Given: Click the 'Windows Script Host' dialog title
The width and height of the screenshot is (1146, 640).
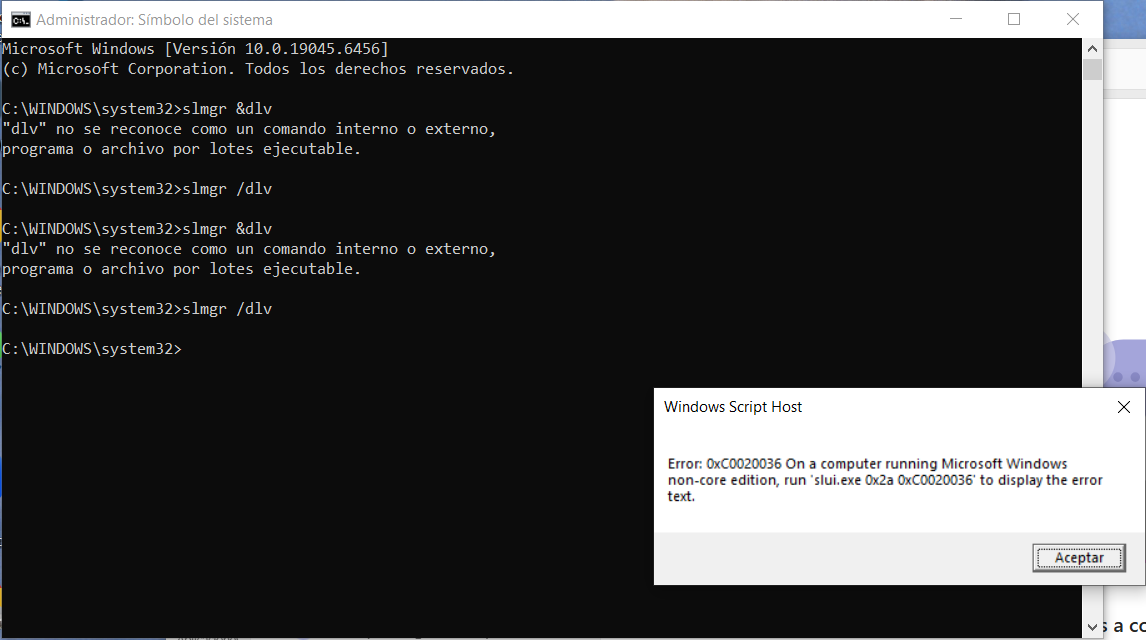Looking at the screenshot, I should 732,407.
